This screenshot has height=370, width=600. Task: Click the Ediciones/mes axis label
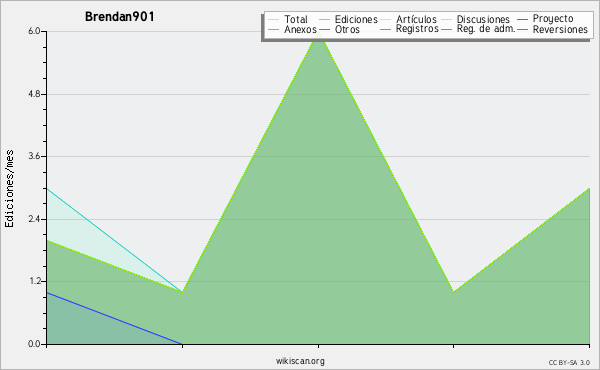click(x=9, y=189)
